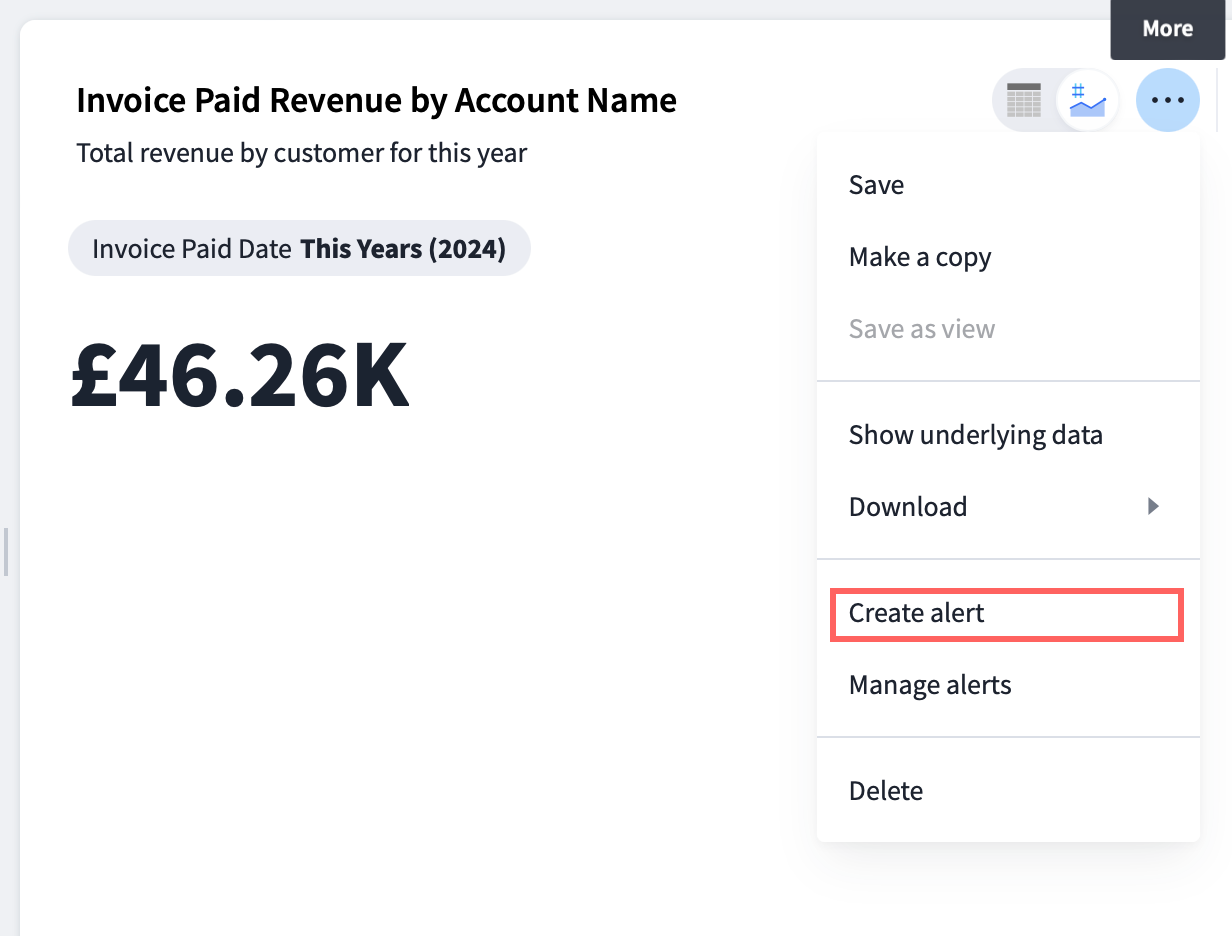
Task: Click the More tooltip label
Action: pyautogui.click(x=1167, y=29)
